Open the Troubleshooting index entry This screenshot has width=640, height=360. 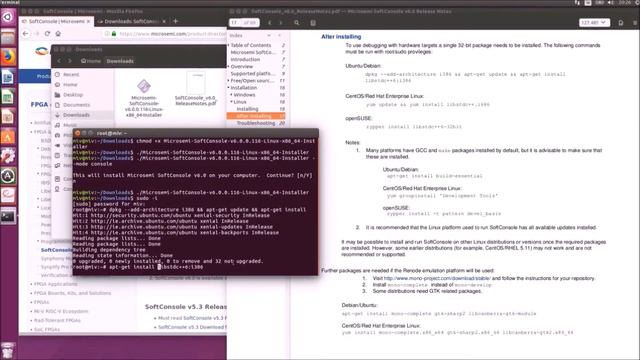(x=256, y=123)
